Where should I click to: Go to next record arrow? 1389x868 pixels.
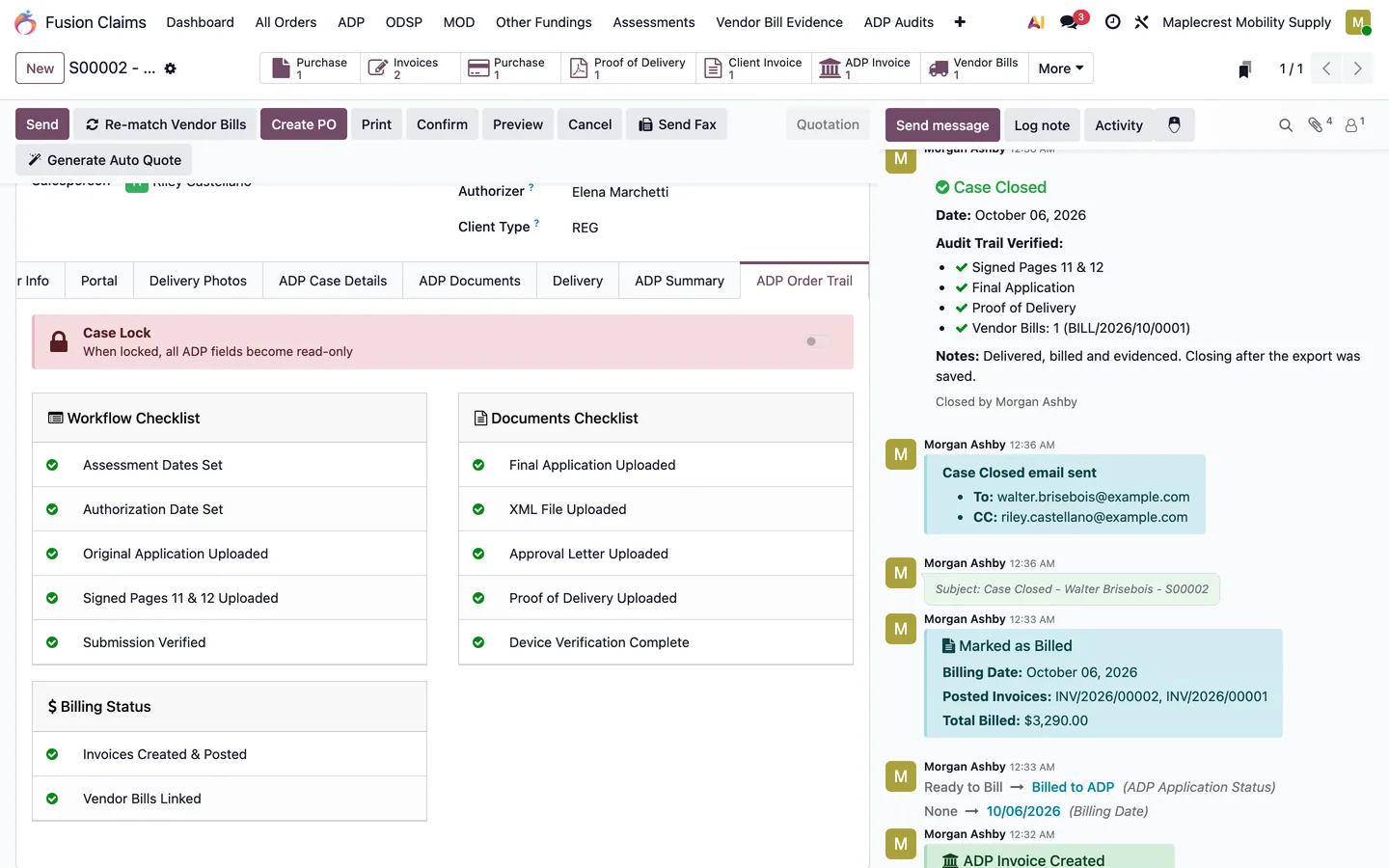(1357, 68)
